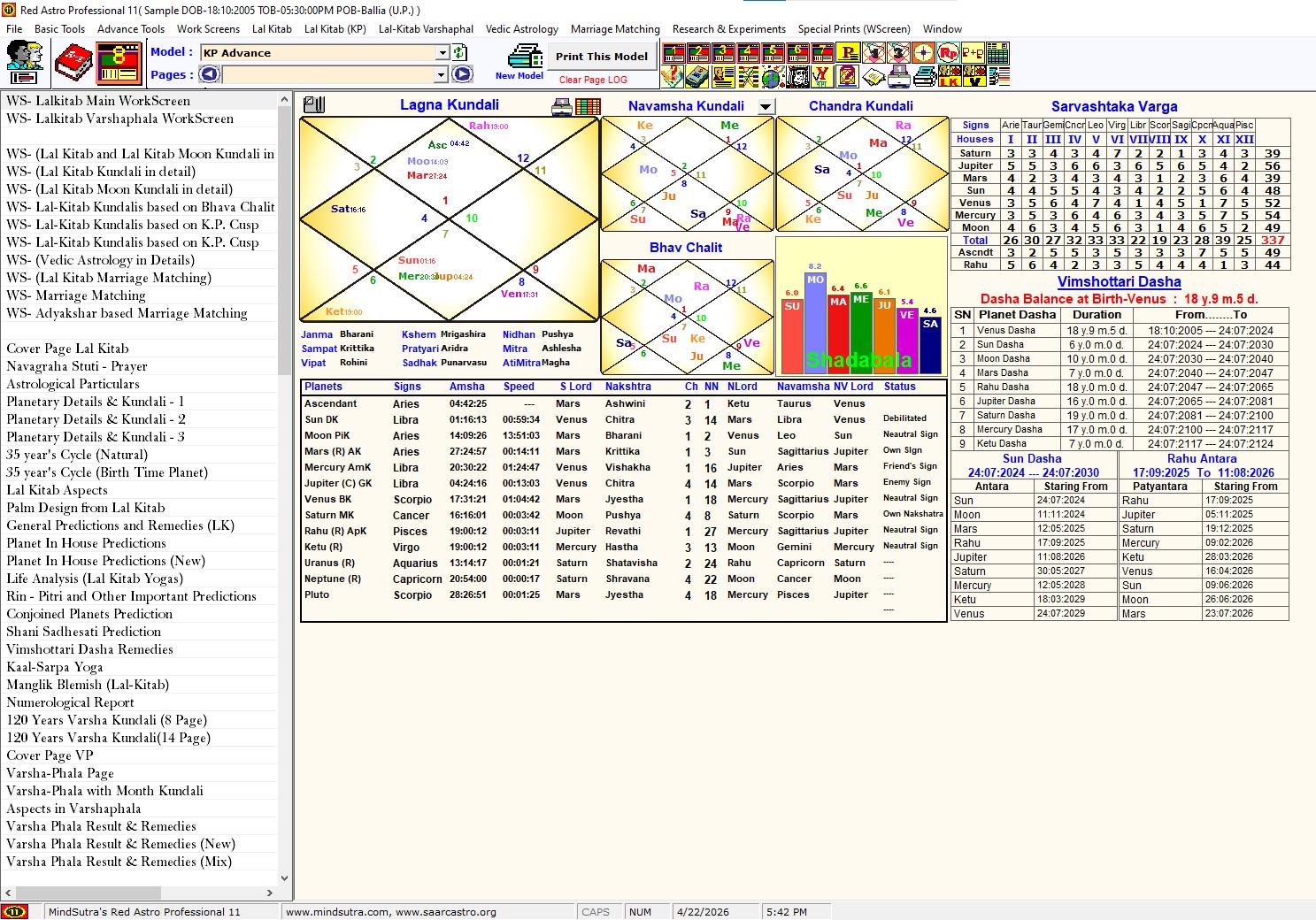Click the yellow P page icon
The image size is (1316, 920).
pyautogui.click(x=849, y=53)
